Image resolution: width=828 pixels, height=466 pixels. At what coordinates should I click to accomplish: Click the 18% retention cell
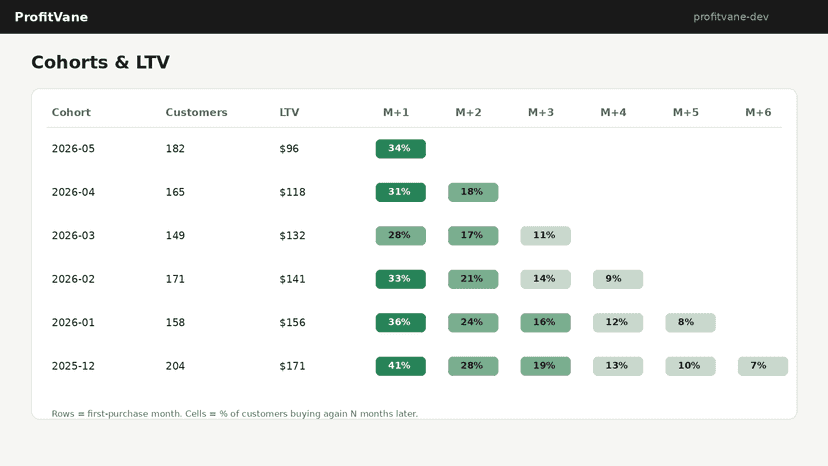pos(473,192)
